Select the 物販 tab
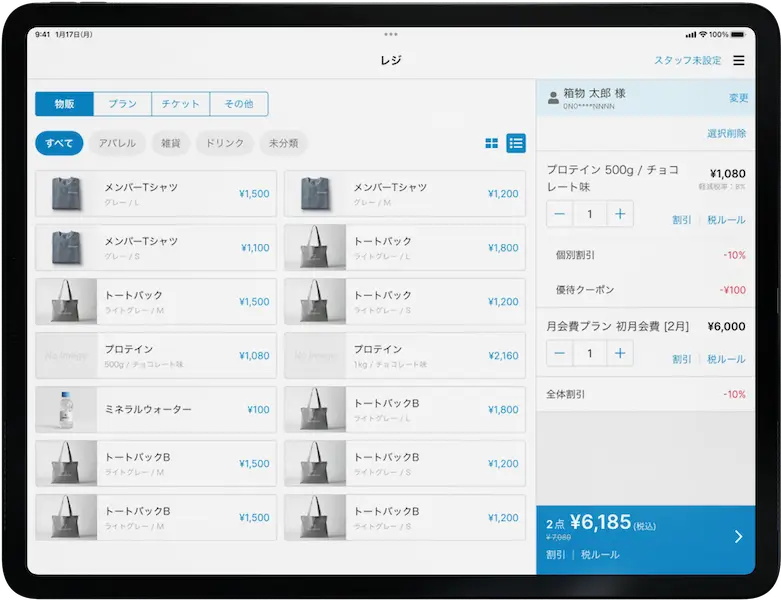 (x=64, y=104)
